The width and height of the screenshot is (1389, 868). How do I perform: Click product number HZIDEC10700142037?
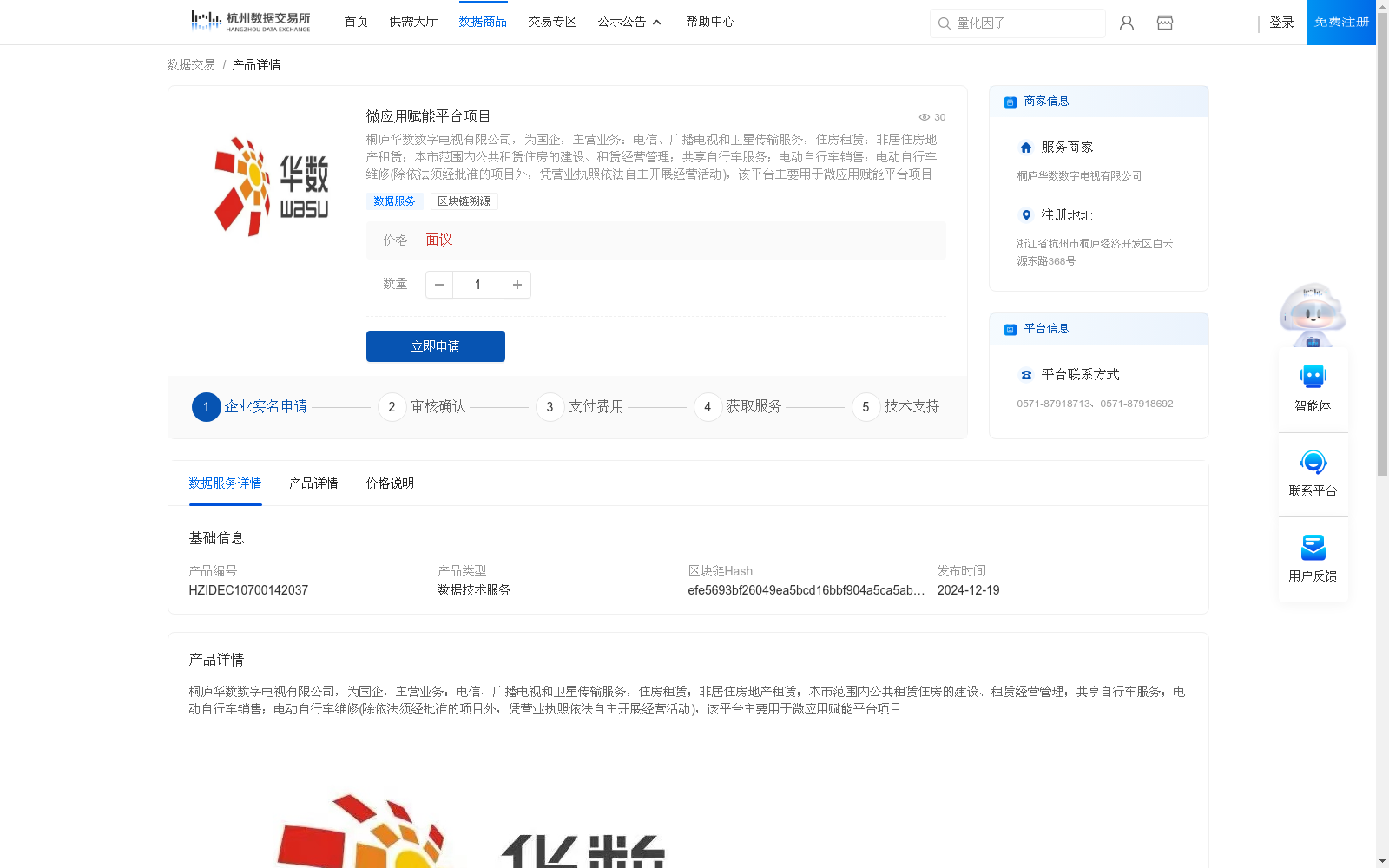point(248,590)
